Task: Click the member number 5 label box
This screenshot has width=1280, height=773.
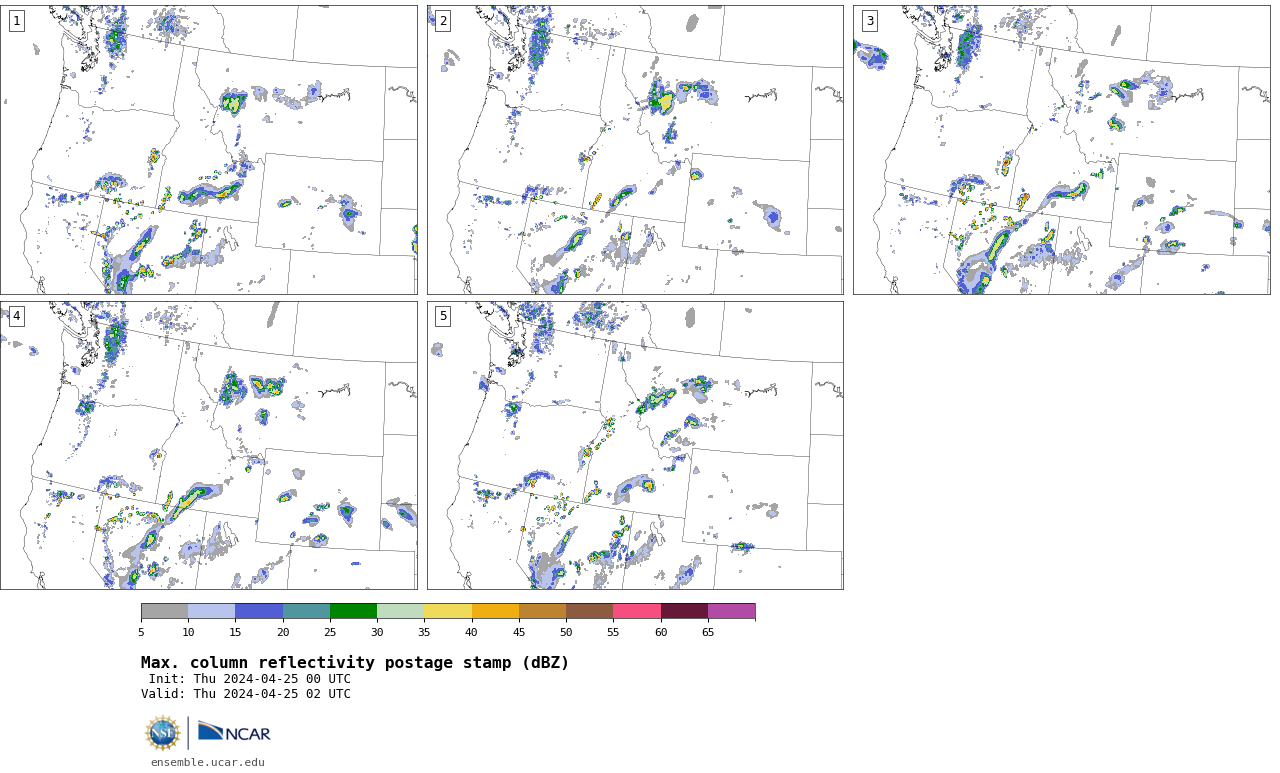Action: [x=443, y=316]
